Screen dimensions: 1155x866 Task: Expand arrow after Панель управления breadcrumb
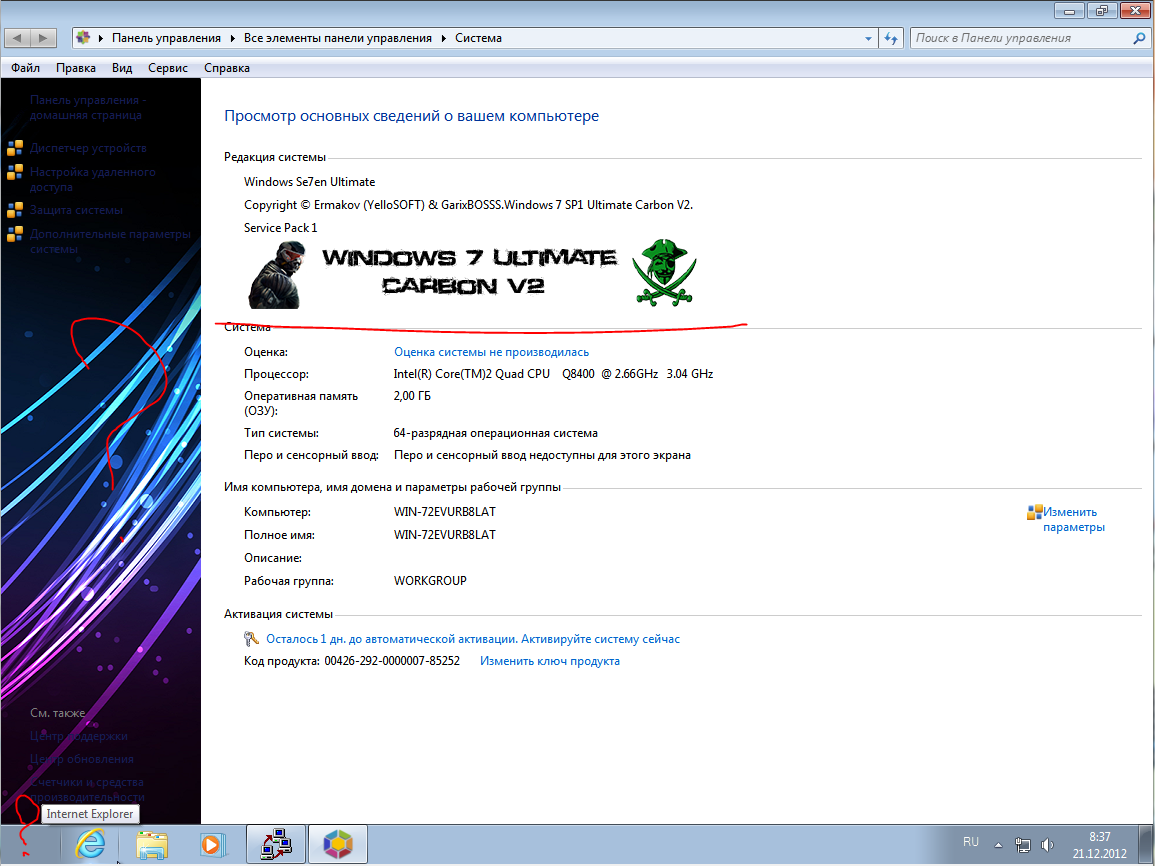(232, 38)
